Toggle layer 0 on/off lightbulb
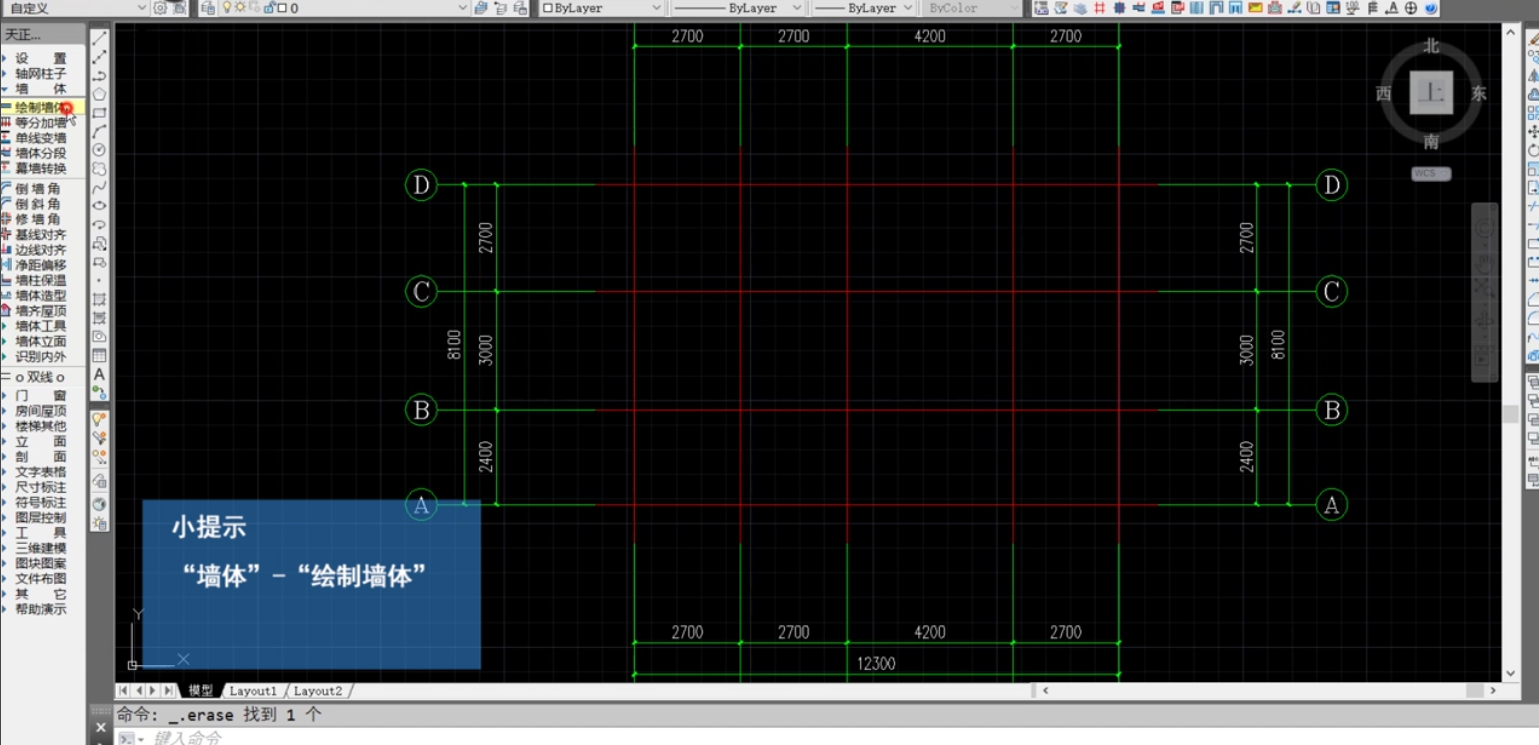 pos(227,8)
